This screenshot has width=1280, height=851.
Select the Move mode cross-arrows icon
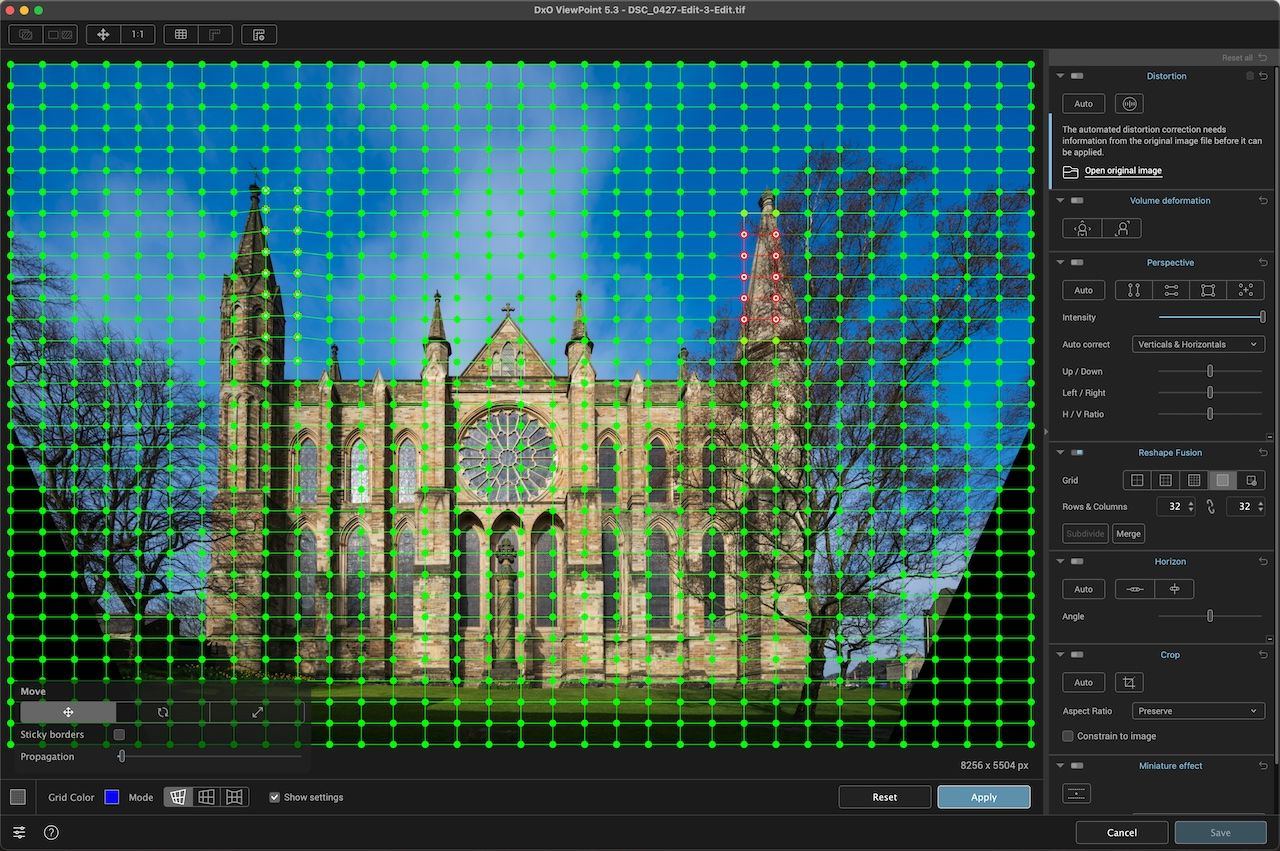click(68, 712)
